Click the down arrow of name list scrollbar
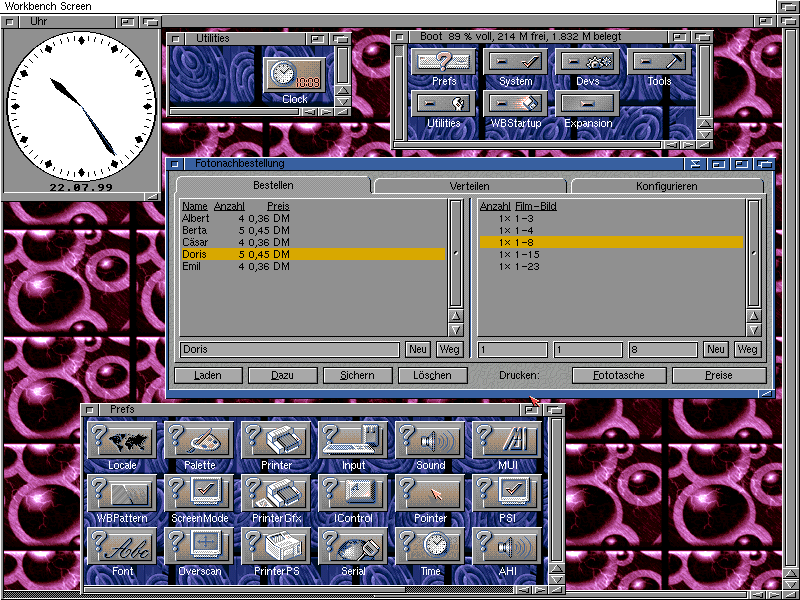This screenshot has width=800, height=600. (456, 329)
